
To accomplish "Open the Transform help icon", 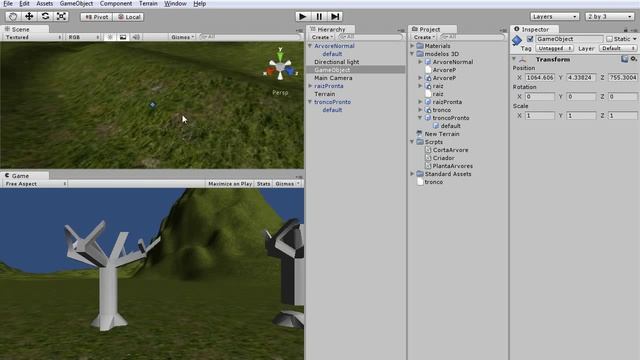I will (624, 60).
